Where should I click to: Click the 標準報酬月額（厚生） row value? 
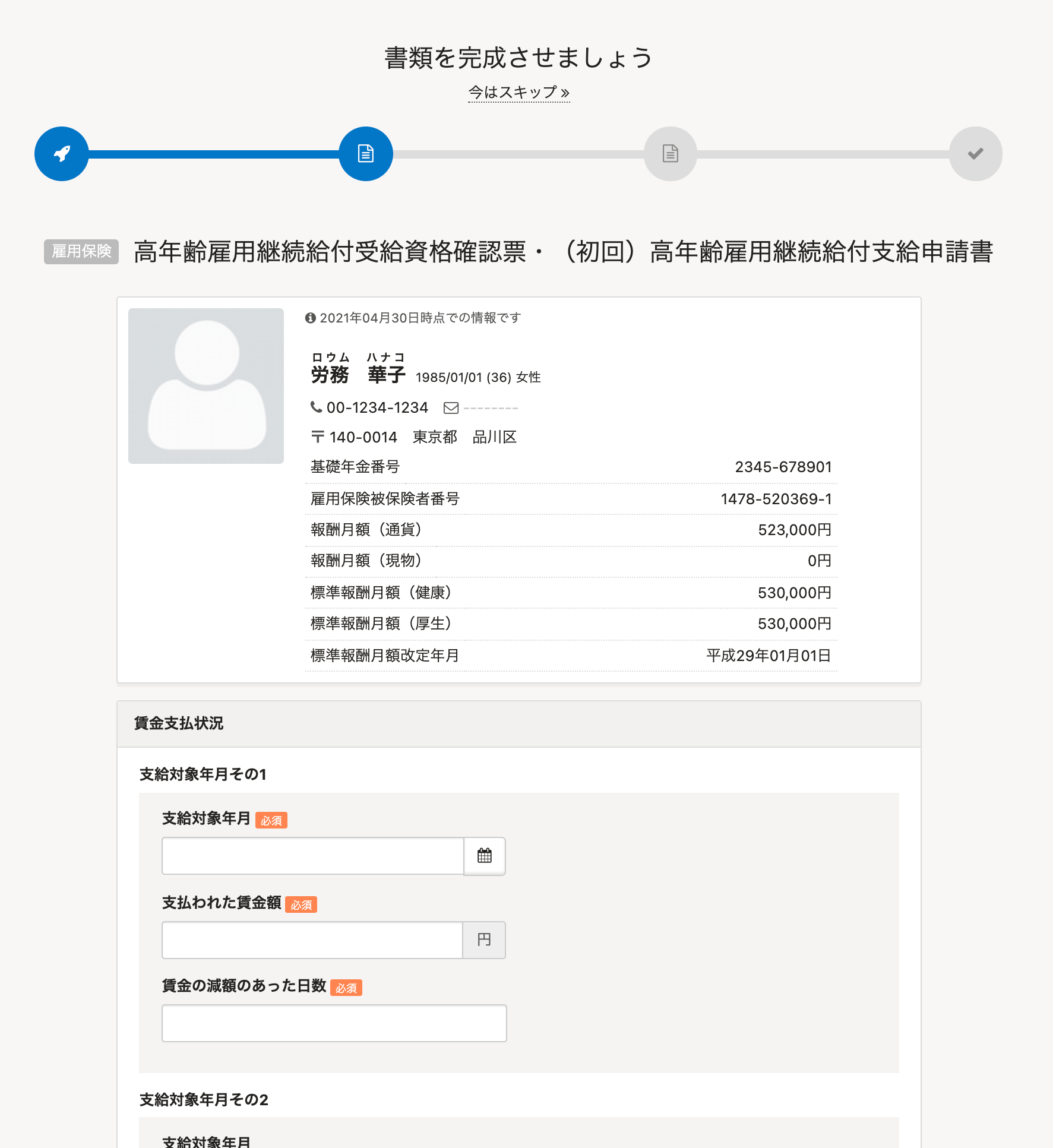coord(795,624)
